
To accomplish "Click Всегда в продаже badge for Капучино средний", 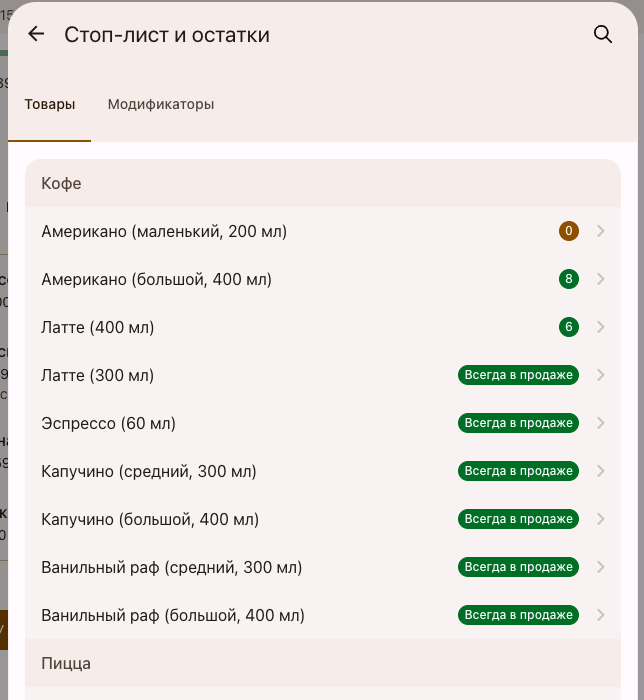I will pos(518,471).
